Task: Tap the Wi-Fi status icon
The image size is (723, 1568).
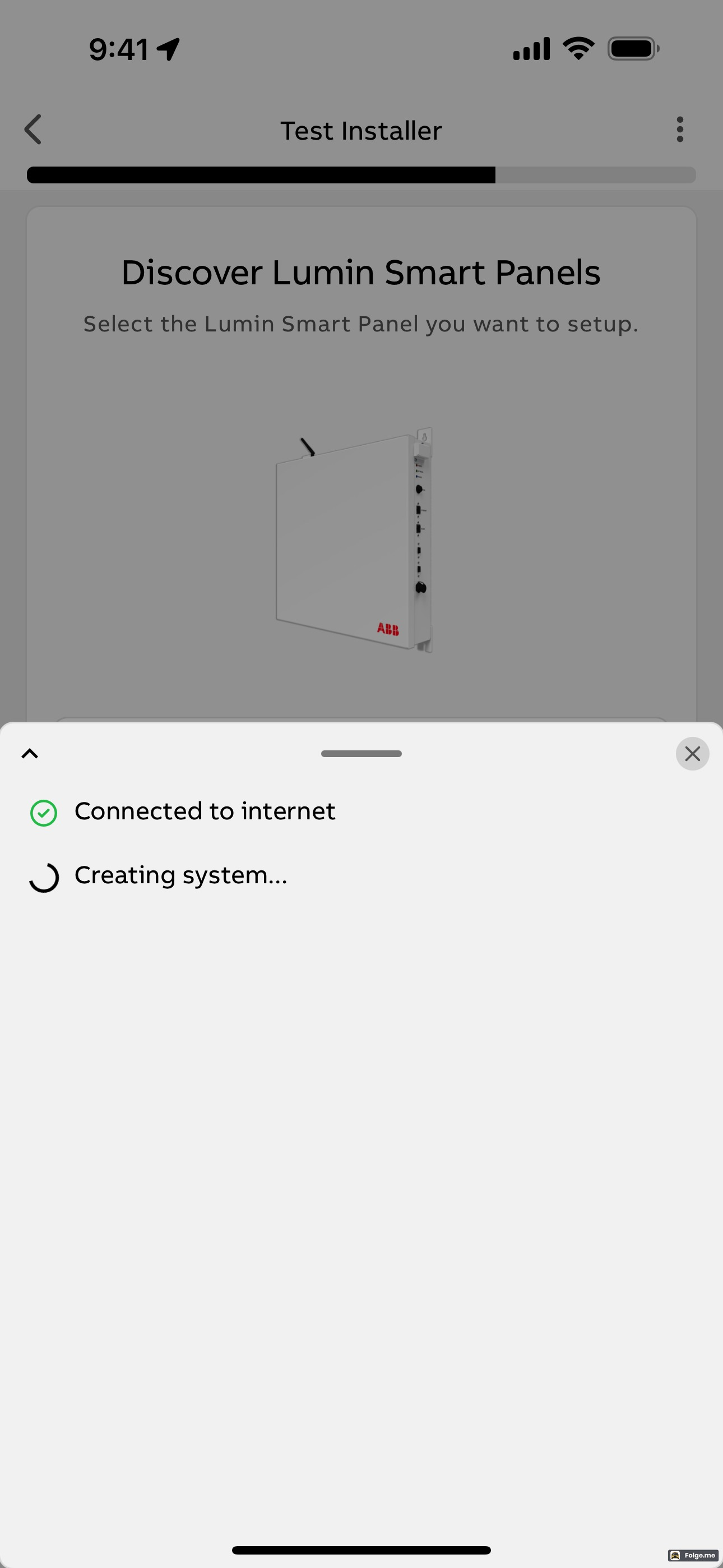Action: (x=578, y=49)
